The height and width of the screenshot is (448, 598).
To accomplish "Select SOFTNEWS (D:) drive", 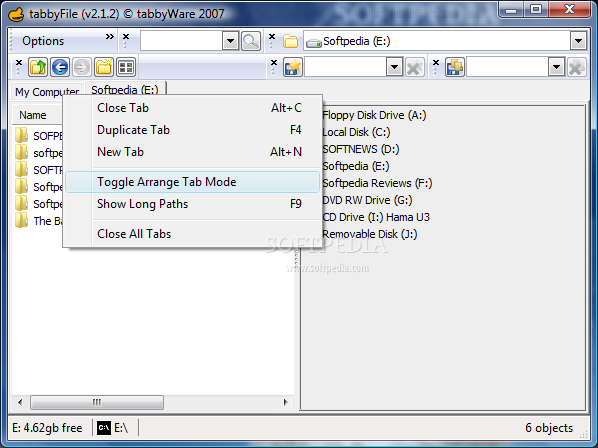I will click(361, 149).
